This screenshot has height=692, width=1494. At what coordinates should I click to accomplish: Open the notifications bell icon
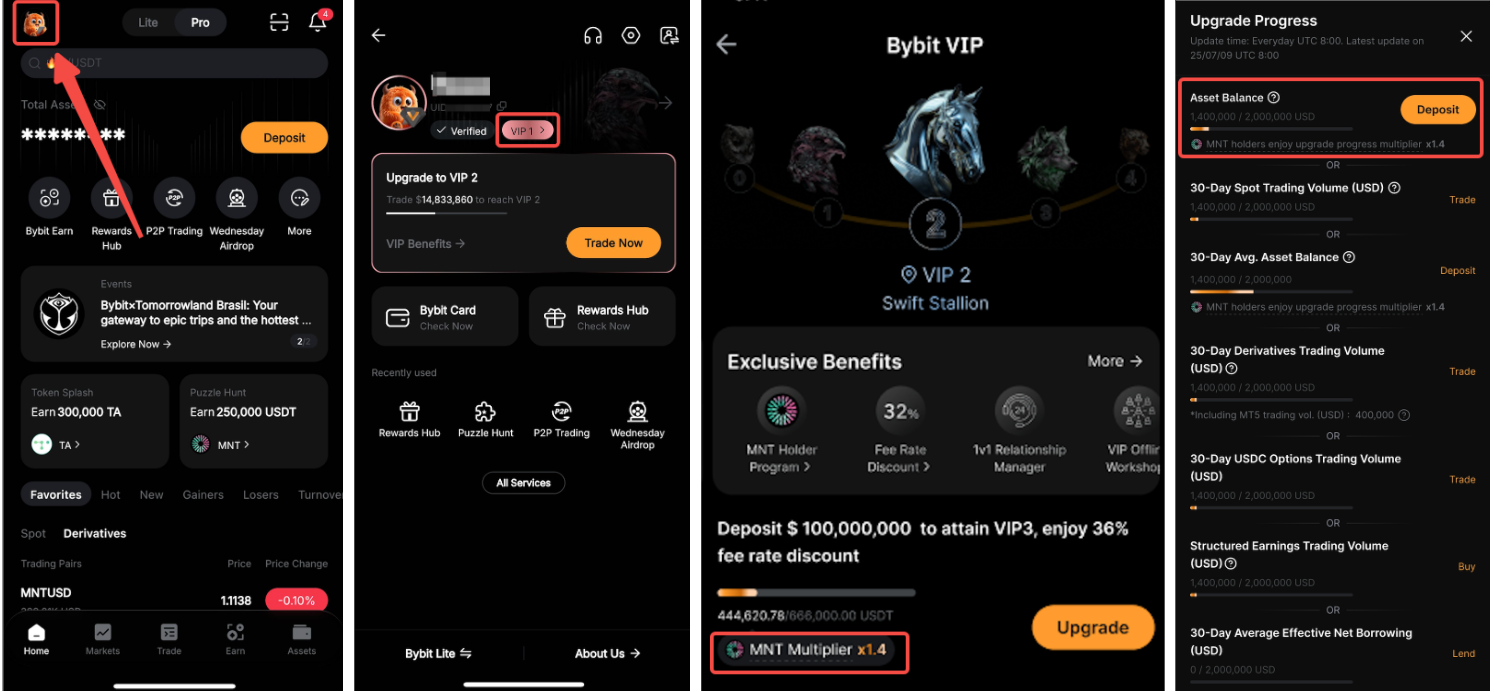click(318, 22)
